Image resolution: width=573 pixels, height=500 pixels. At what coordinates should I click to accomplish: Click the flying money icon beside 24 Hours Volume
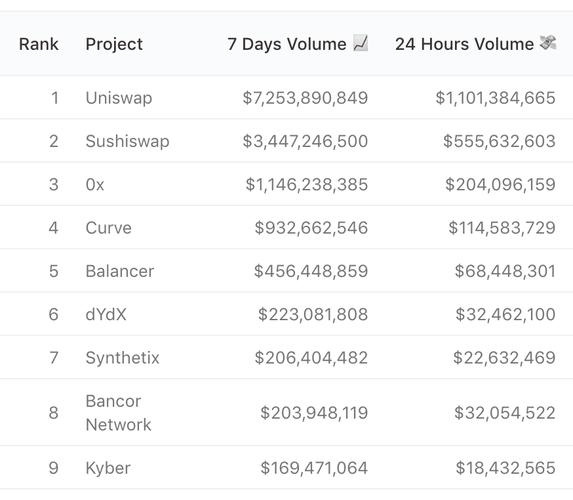click(548, 43)
